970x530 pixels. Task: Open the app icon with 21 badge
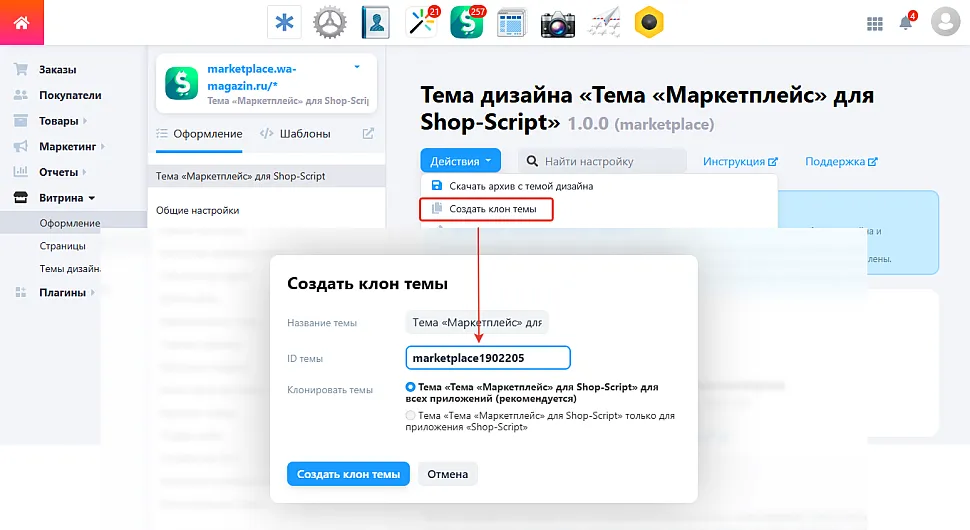pos(422,23)
